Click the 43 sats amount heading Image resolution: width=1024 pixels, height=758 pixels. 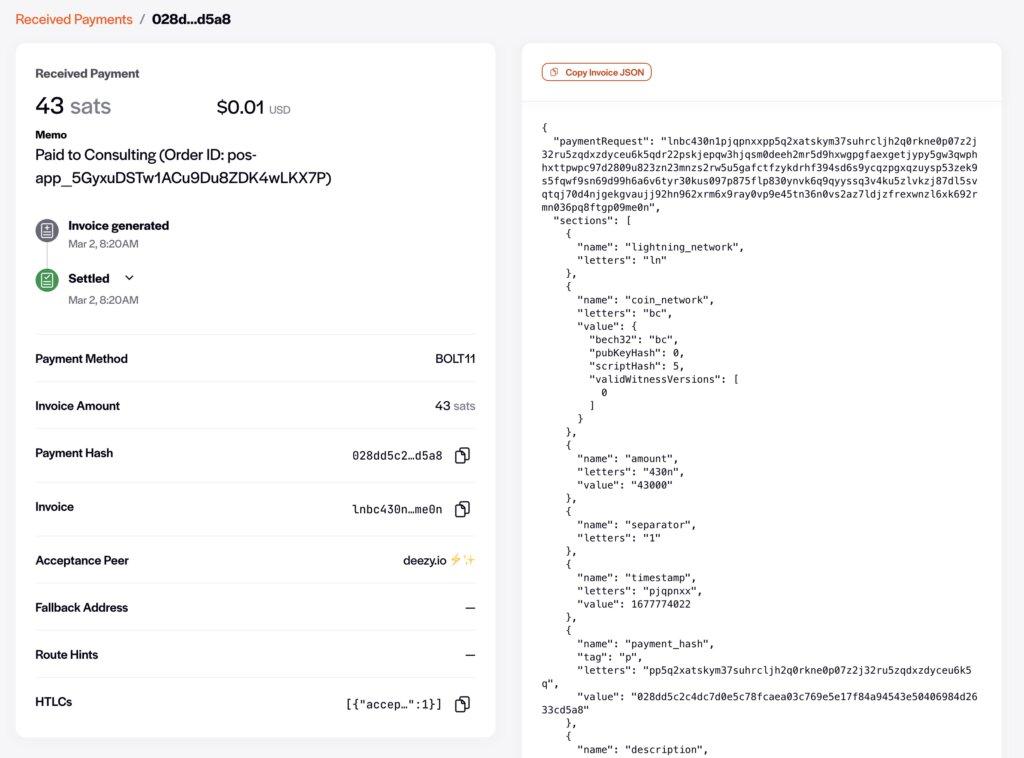click(x=73, y=106)
